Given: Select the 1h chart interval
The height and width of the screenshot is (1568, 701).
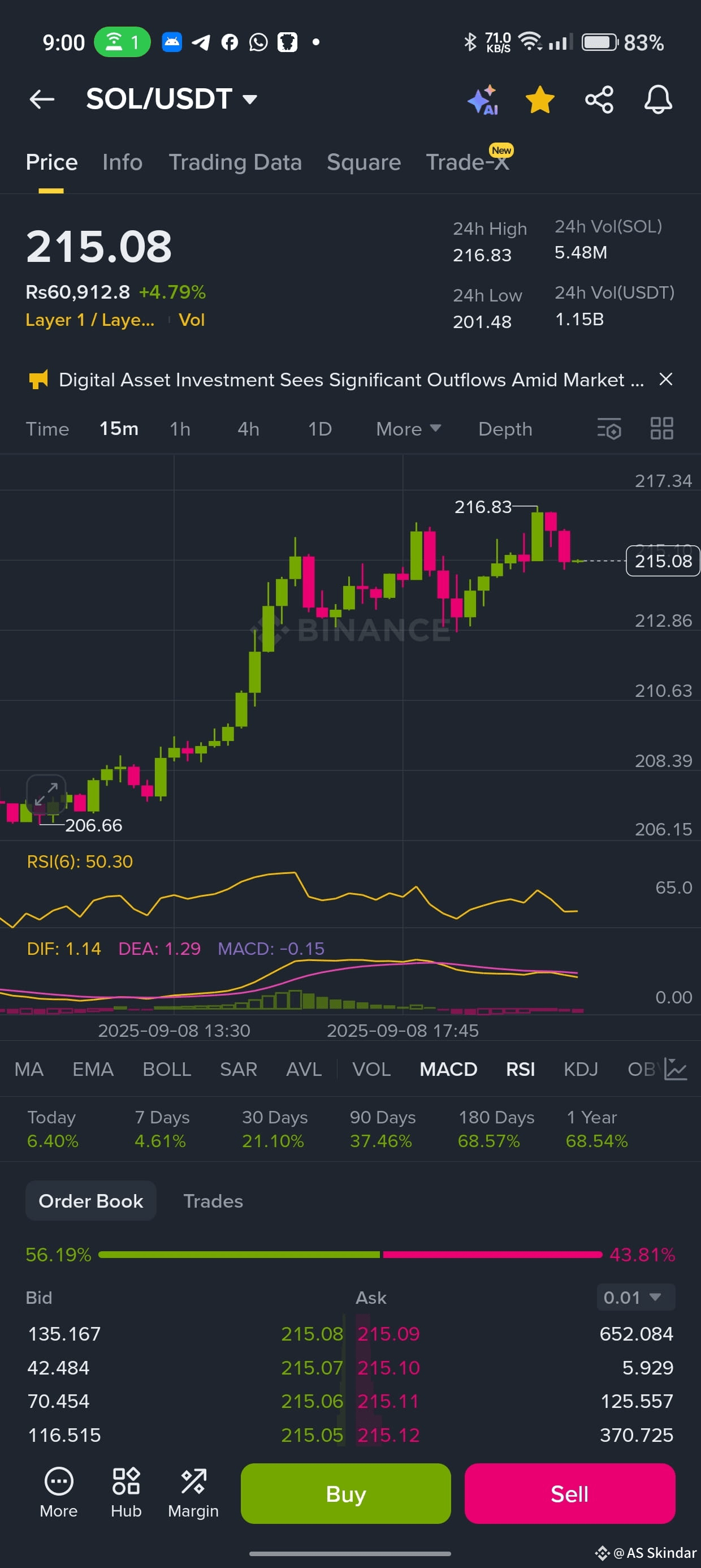Looking at the screenshot, I should [180, 429].
